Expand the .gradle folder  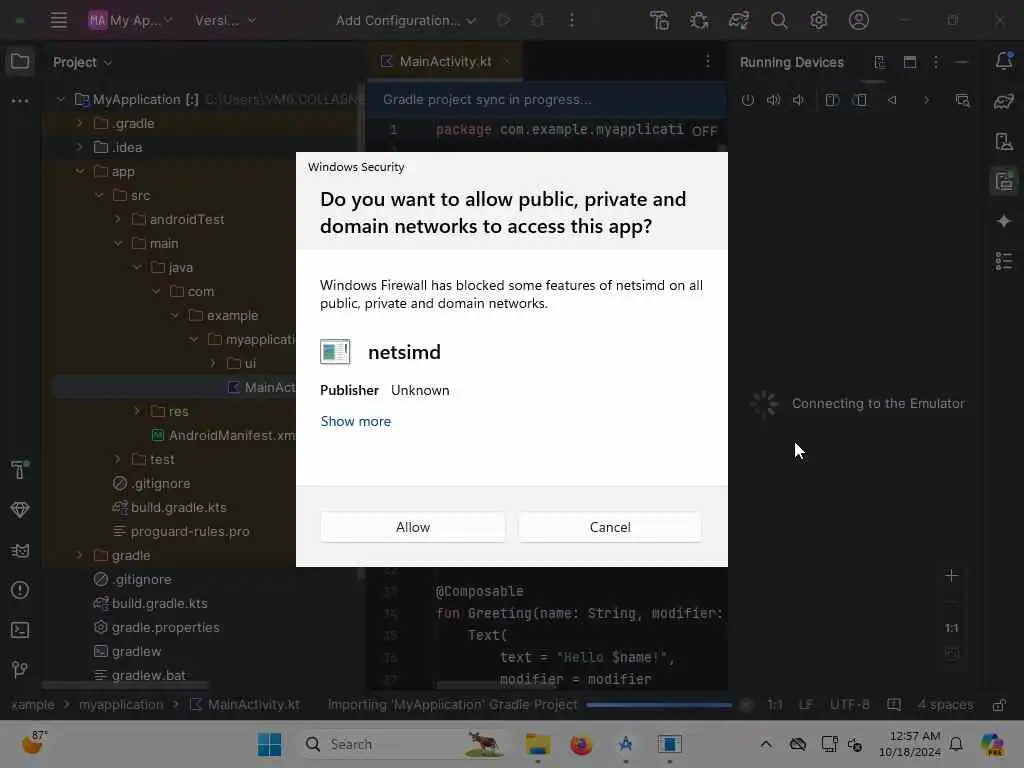[x=80, y=123]
